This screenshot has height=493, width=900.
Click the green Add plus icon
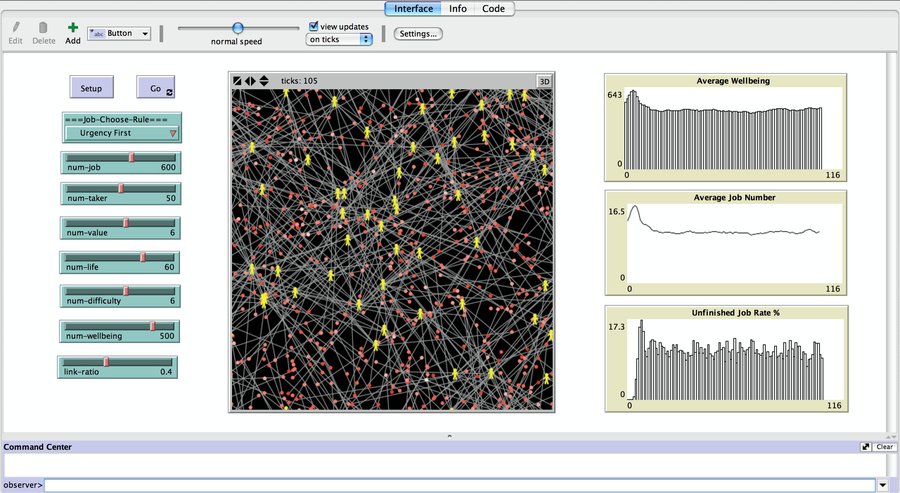pos(73,28)
